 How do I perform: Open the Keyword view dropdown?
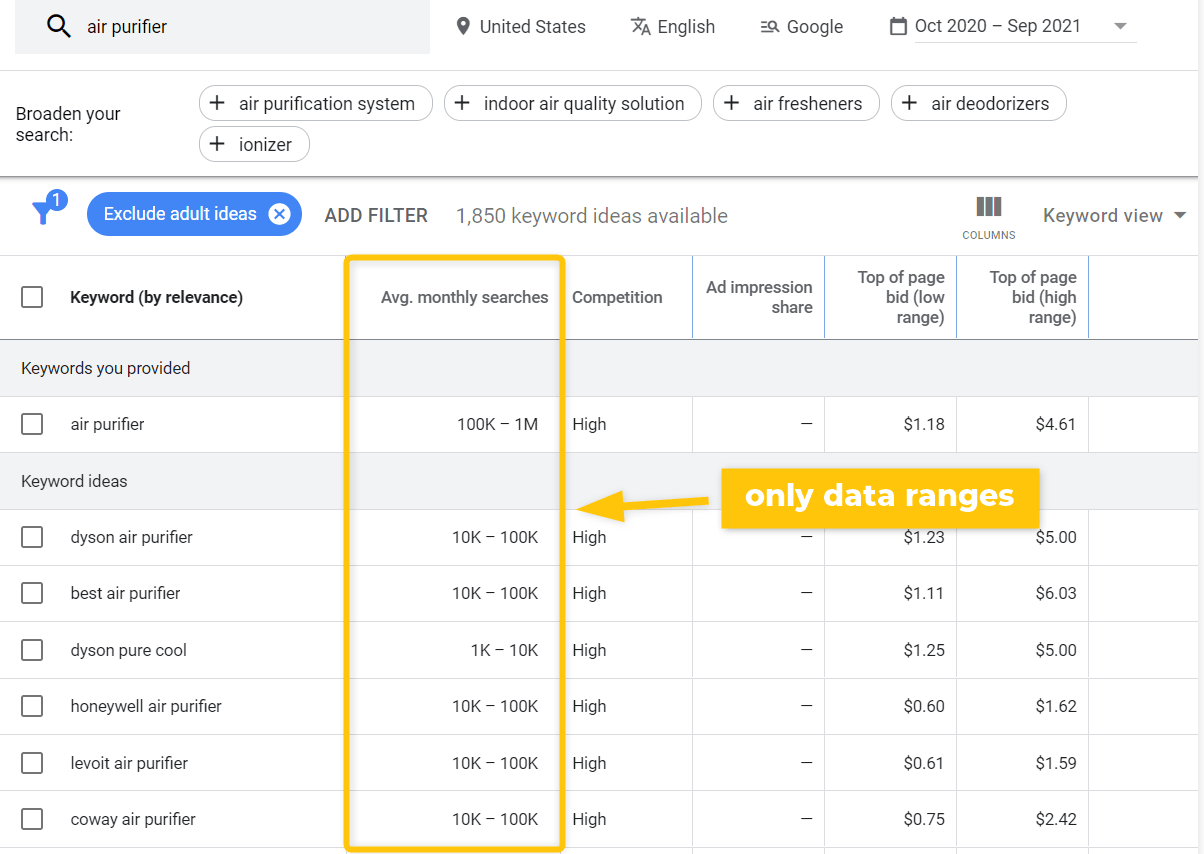pos(1114,215)
